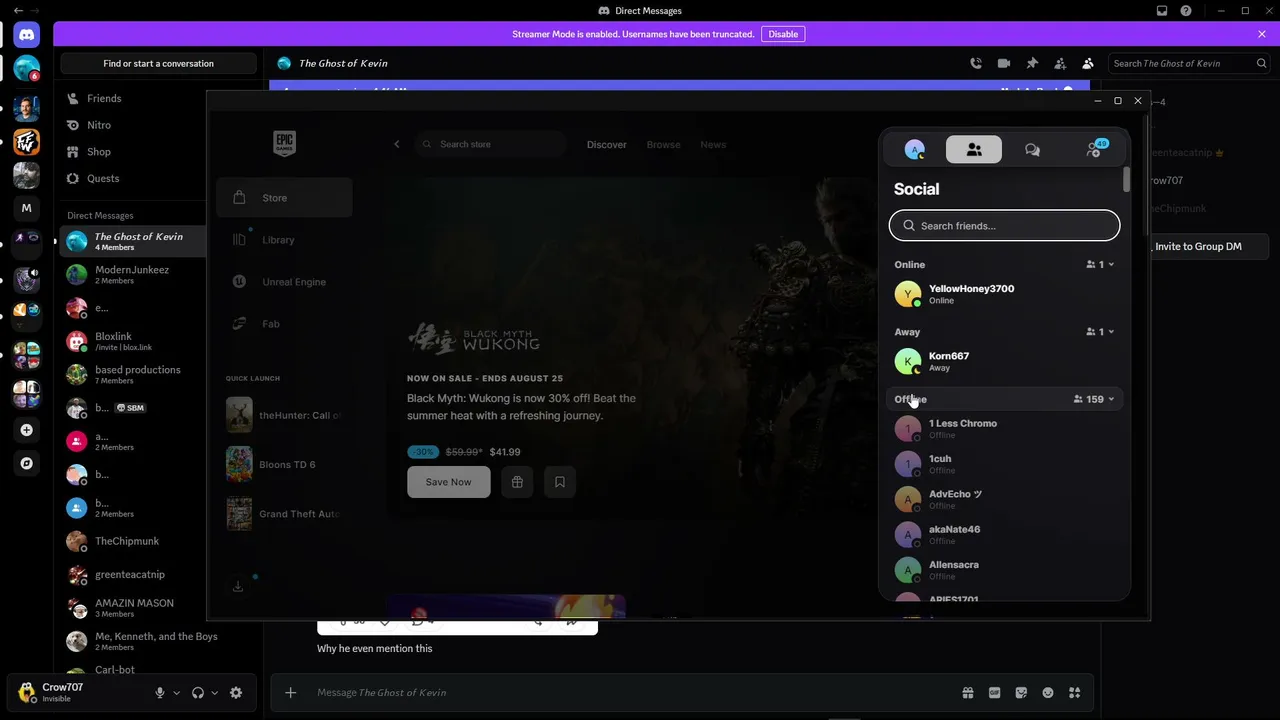Open AMAZIN MASON group chat
The image size is (1280, 720).
tap(134, 608)
